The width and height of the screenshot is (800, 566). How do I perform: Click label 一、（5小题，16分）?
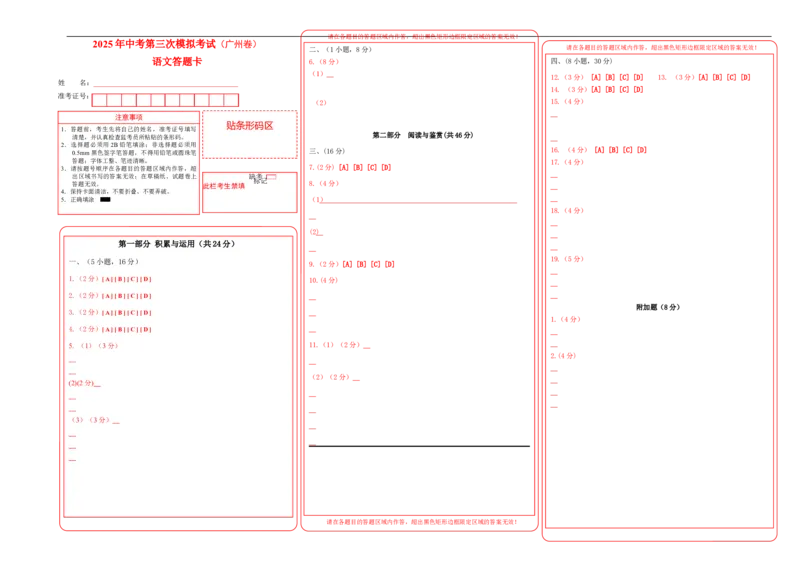click(104, 262)
